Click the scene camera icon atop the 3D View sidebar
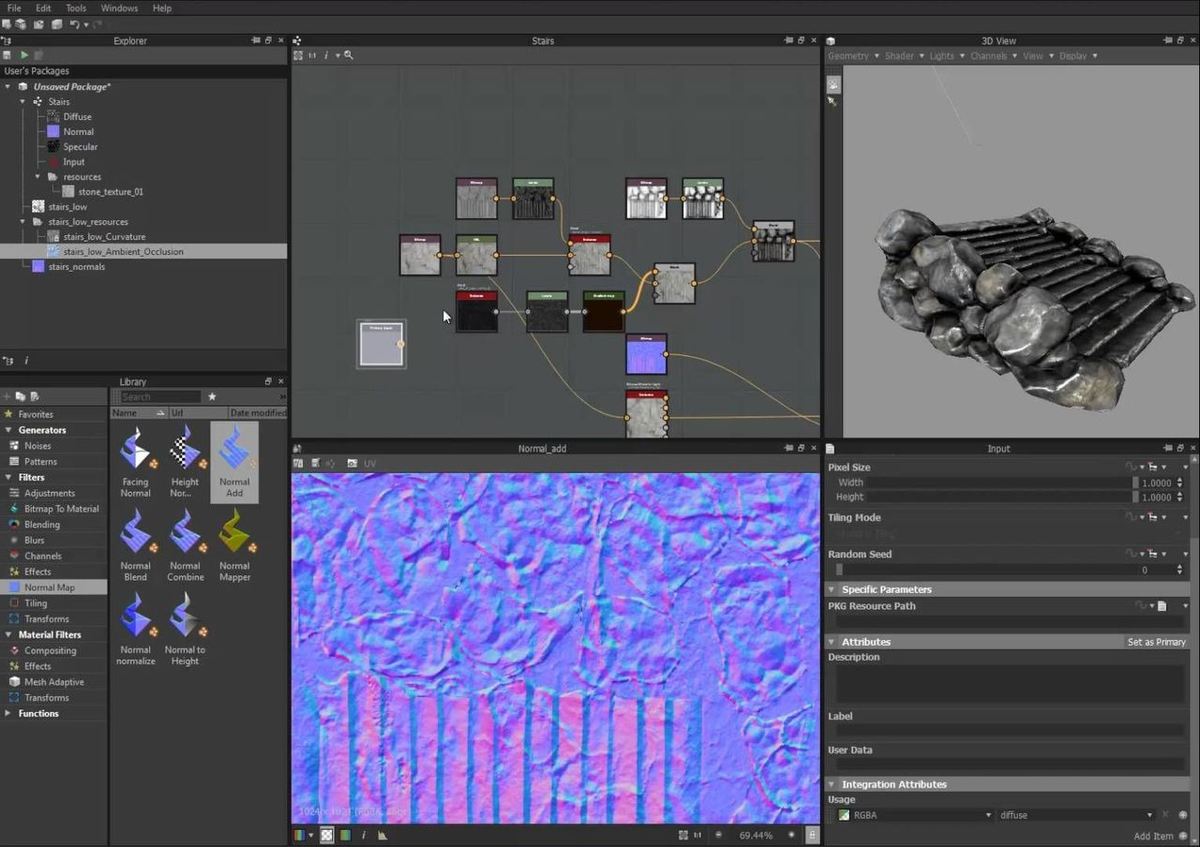 click(834, 85)
